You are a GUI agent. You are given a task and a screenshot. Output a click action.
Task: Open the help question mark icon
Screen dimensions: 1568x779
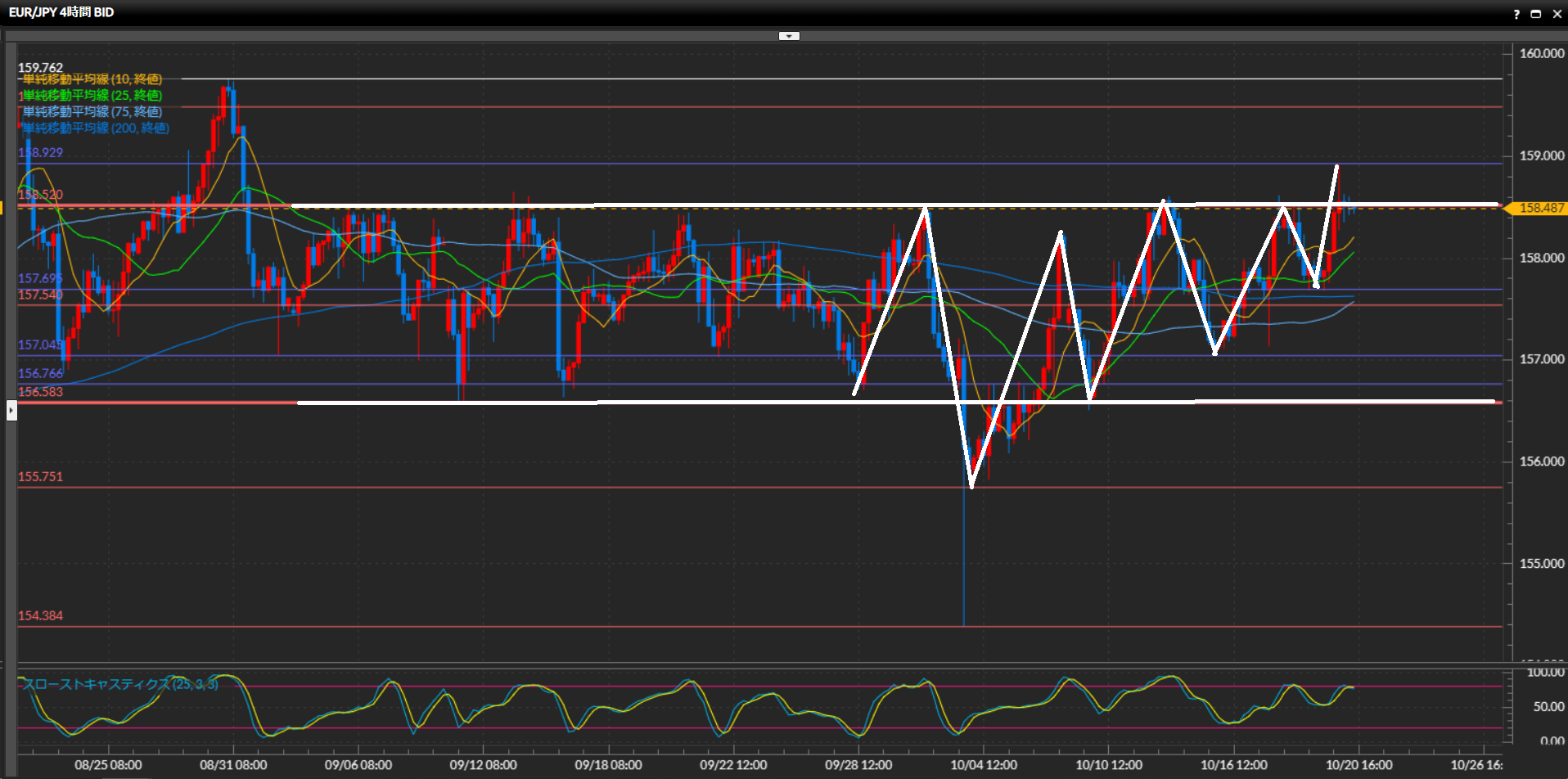click(1516, 14)
